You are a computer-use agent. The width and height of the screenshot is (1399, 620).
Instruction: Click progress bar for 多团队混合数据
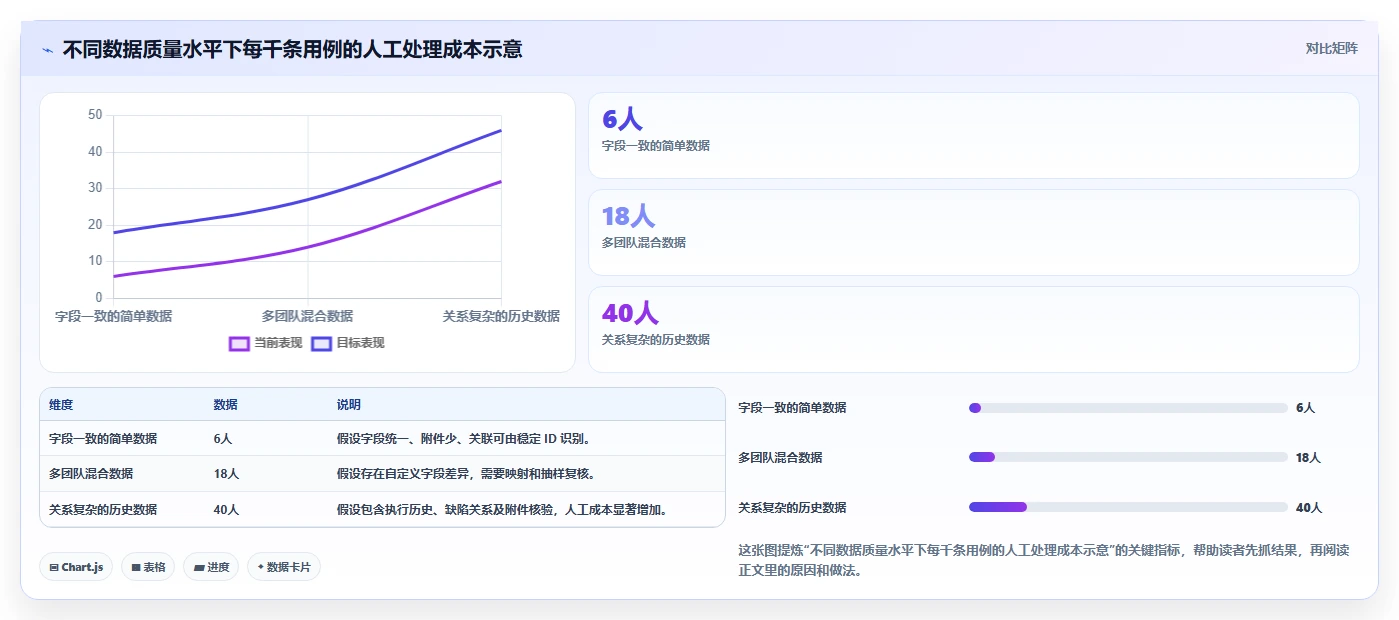pos(1128,457)
